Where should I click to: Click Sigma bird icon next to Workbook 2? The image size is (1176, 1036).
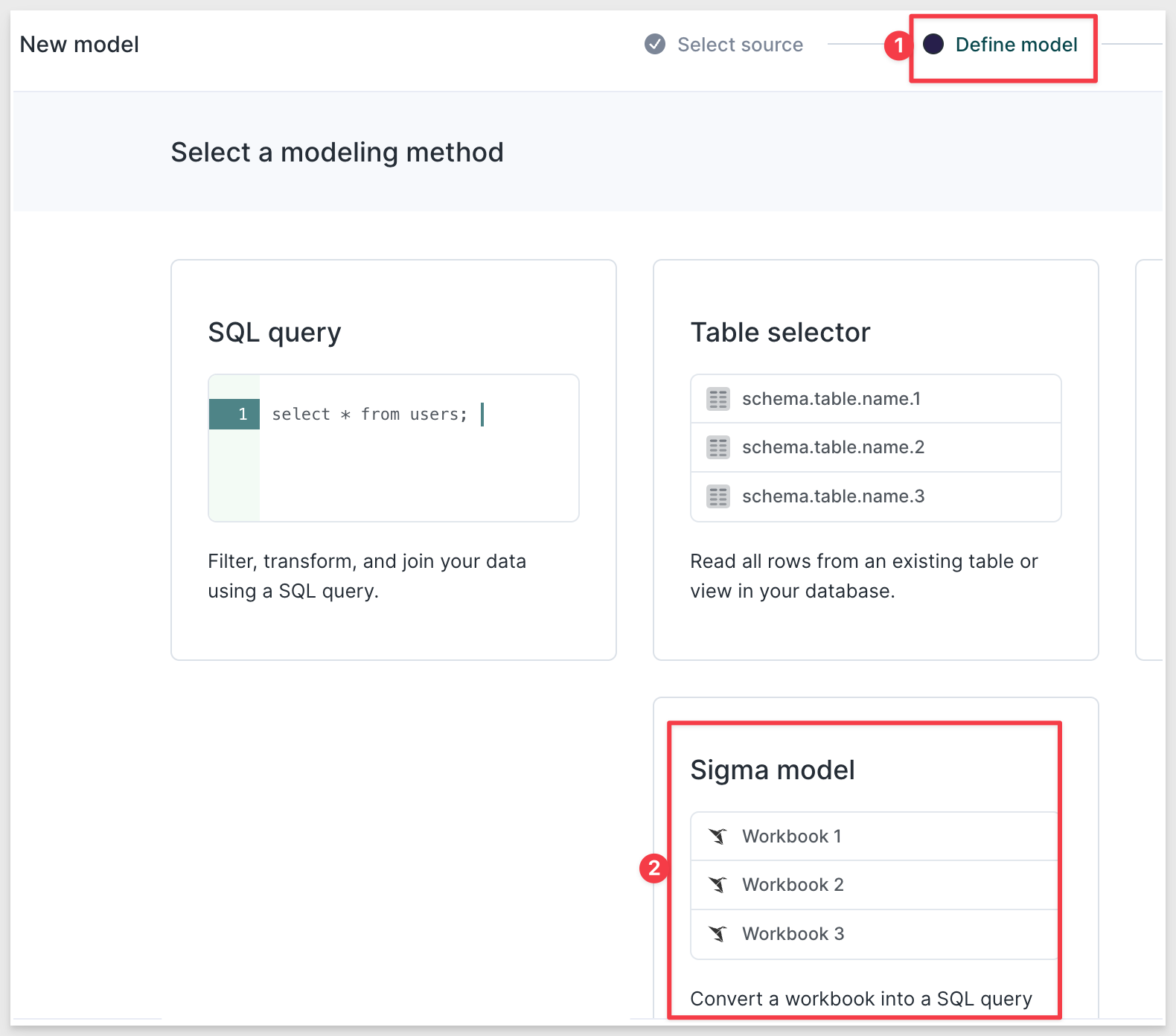click(x=718, y=884)
